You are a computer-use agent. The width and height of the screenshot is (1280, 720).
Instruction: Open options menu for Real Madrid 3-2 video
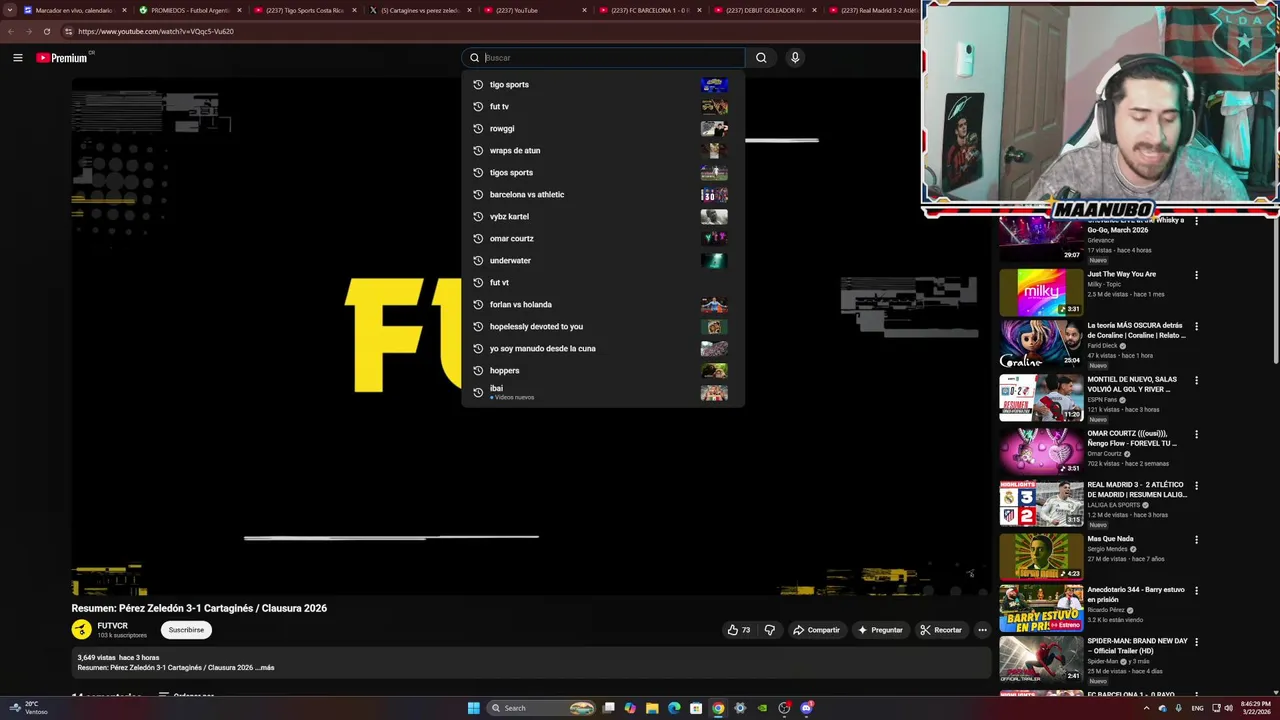point(1196,485)
